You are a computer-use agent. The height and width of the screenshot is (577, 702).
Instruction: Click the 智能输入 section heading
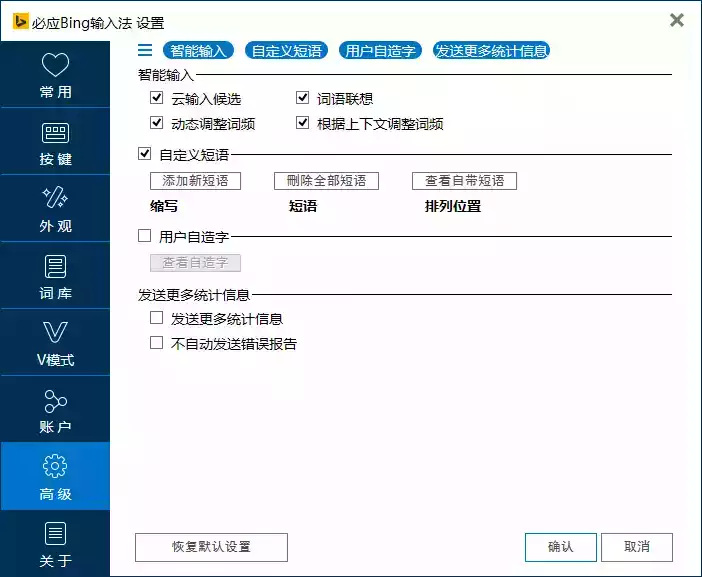coord(166,75)
